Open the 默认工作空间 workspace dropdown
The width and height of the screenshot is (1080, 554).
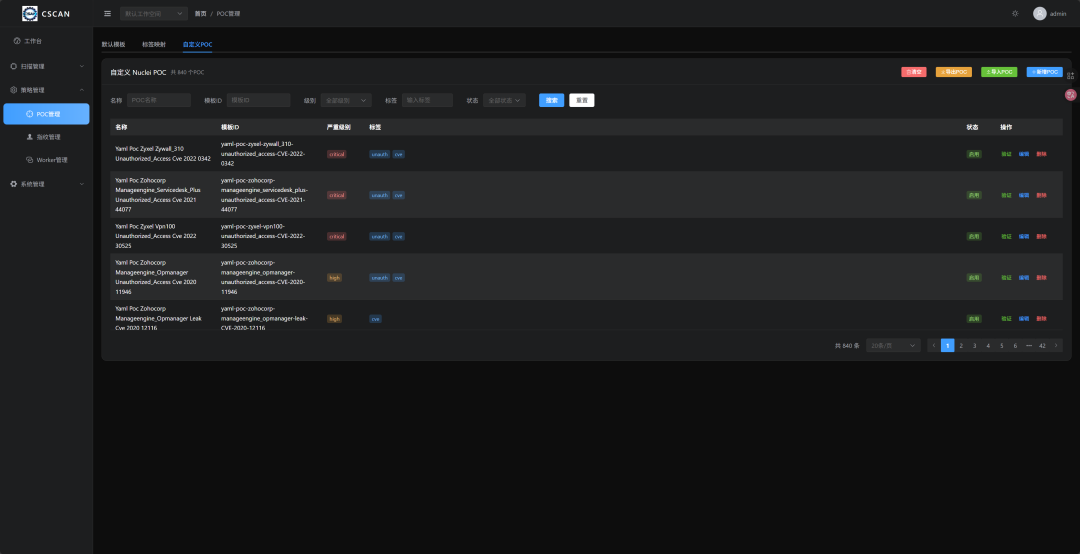pos(154,13)
